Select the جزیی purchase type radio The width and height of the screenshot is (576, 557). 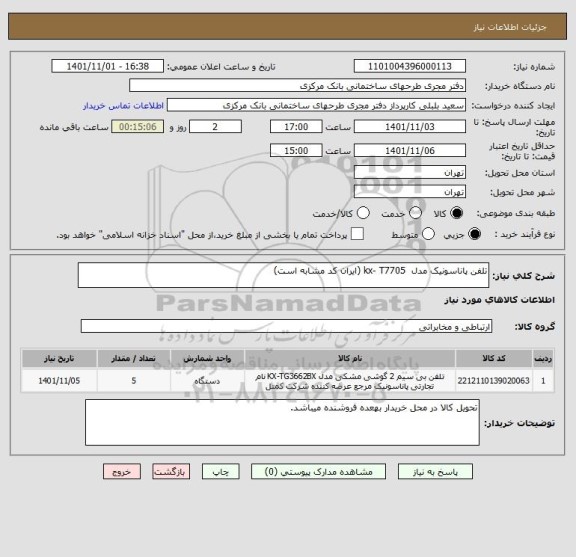[474, 234]
